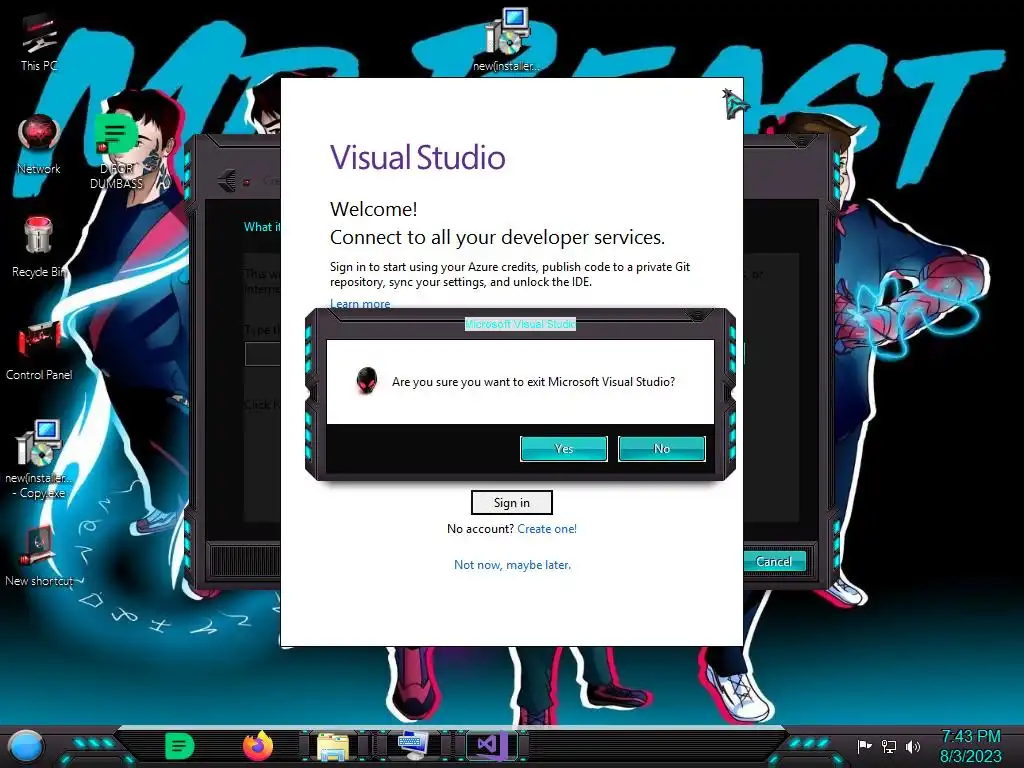Click No to stay in Visual Studio
The width and height of the screenshot is (1024, 768).
(662, 449)
